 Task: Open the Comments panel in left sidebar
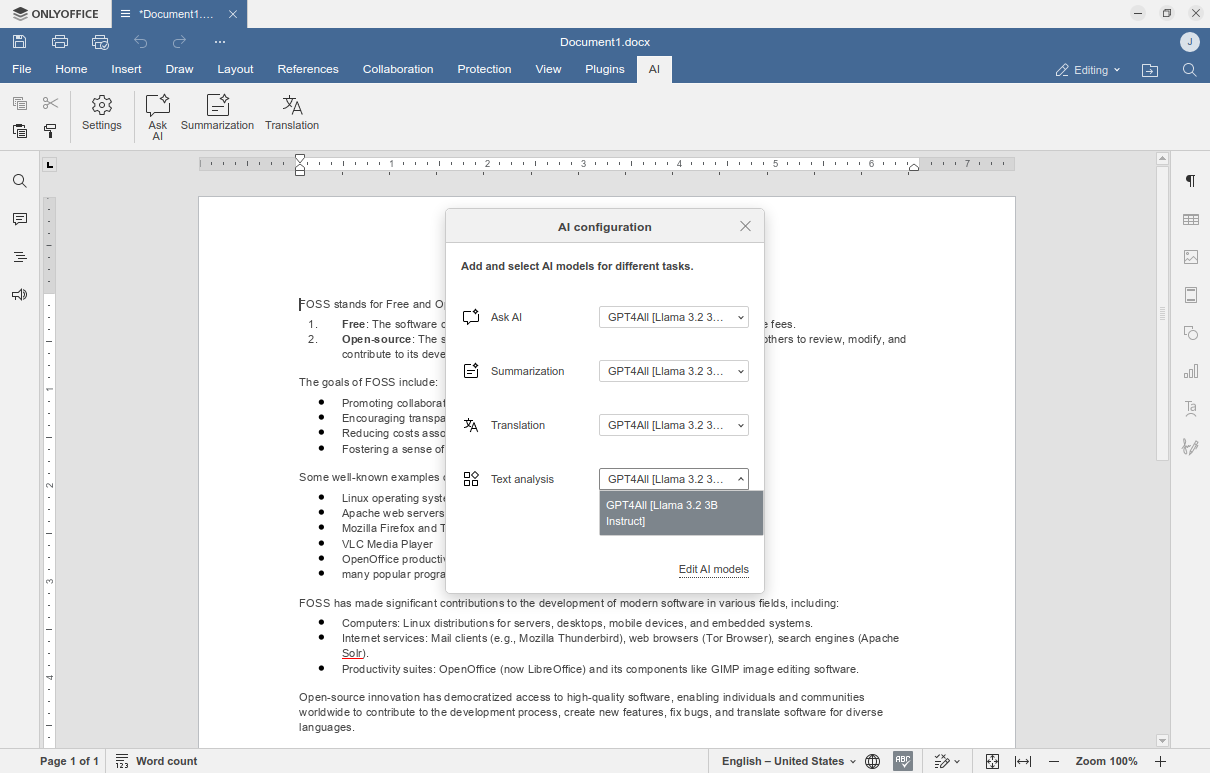(x=20, y=219)
